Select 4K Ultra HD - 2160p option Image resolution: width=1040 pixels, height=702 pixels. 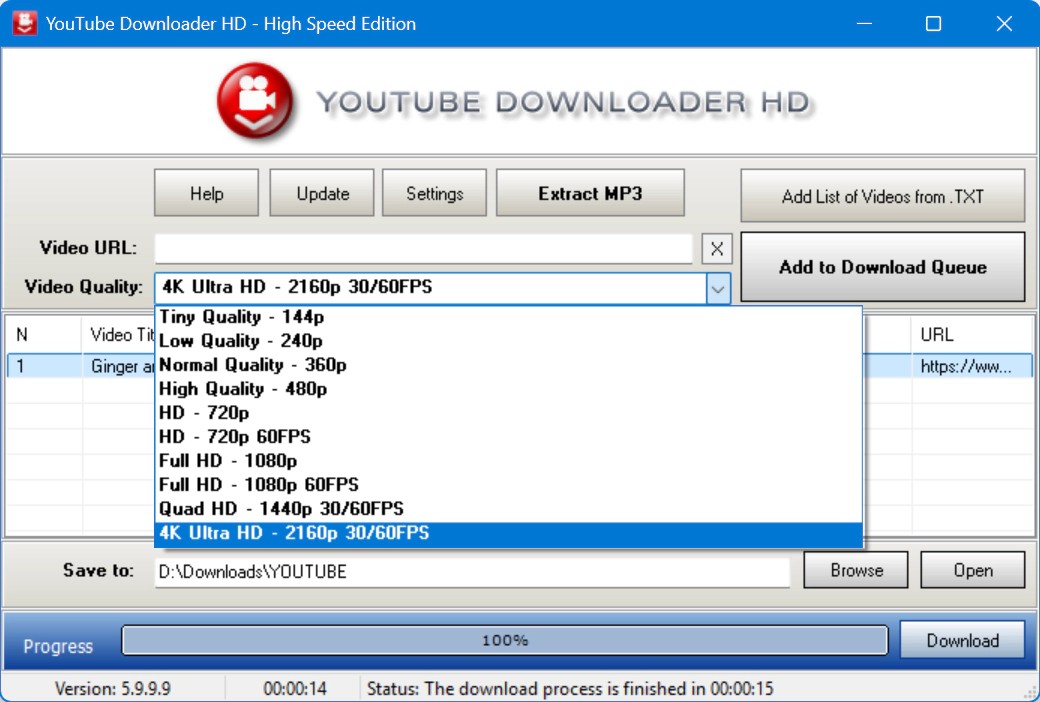coord(294,533)
